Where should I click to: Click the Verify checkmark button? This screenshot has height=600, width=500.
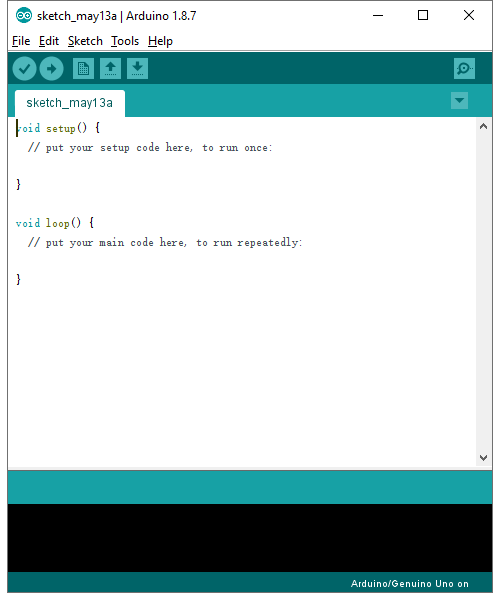24,69
